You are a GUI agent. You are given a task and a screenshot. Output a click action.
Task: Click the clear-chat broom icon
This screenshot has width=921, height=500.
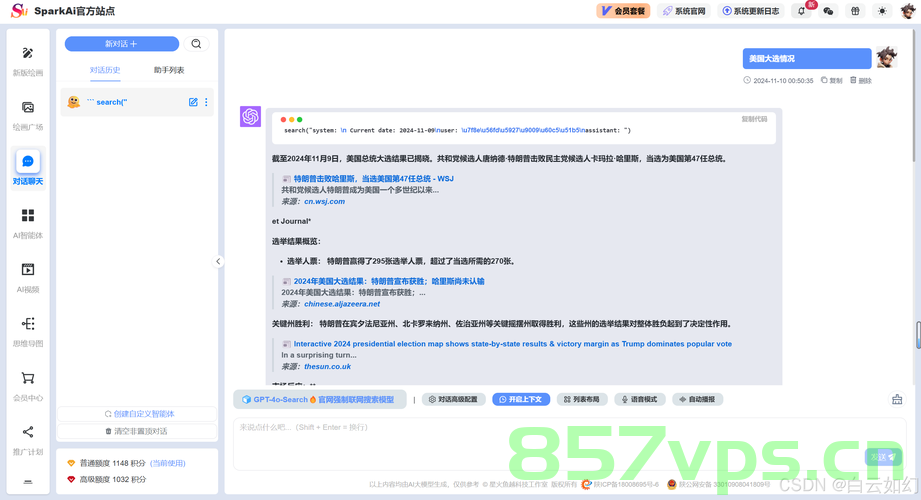click(897, 400)
